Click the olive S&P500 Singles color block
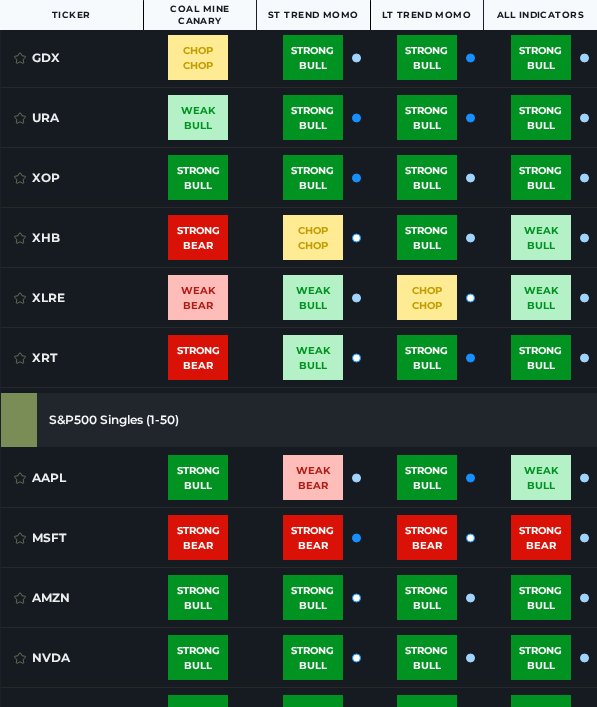This screenshot has width=597, height=707. tap(19, 420)
